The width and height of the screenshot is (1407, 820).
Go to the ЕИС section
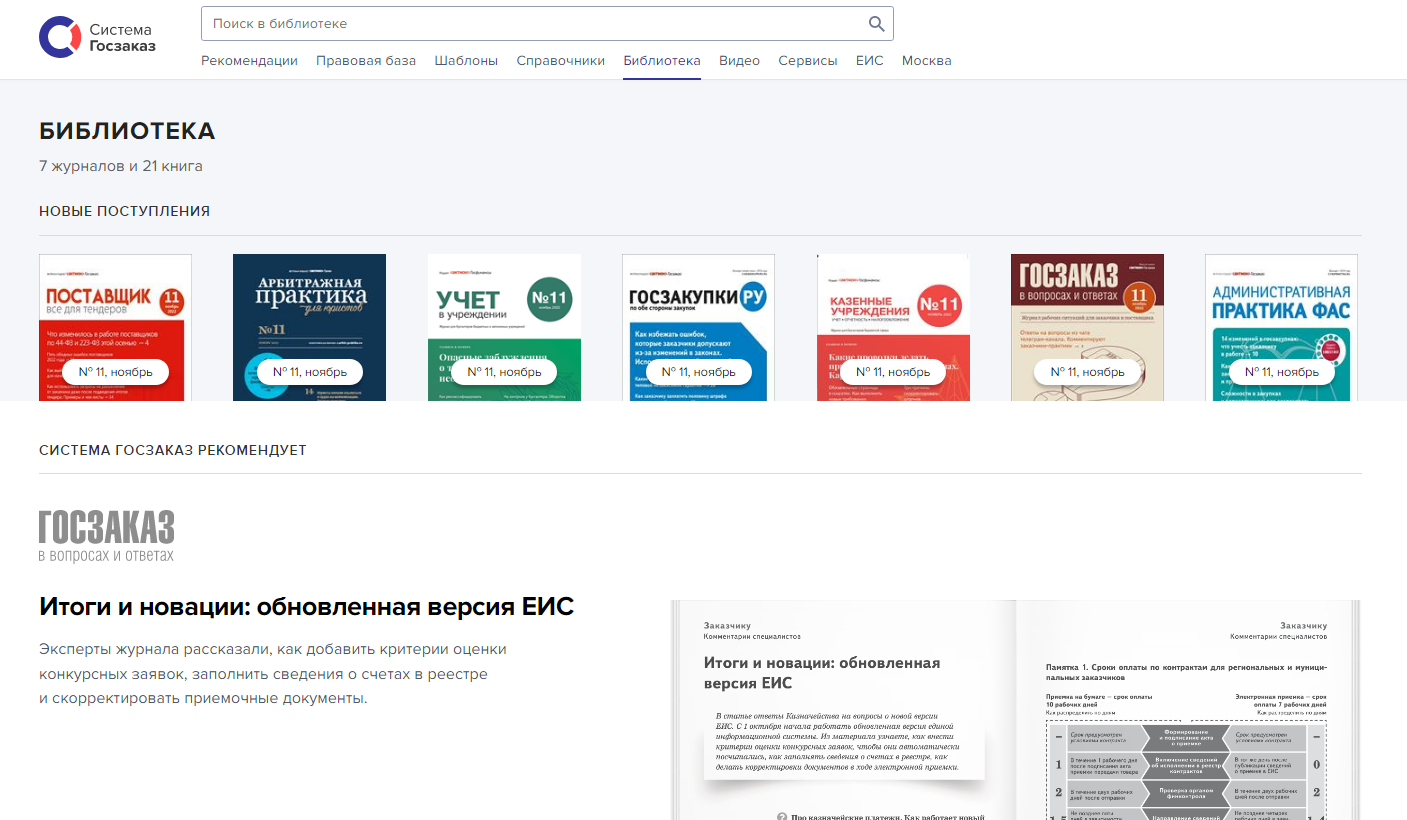coord(869,60)
